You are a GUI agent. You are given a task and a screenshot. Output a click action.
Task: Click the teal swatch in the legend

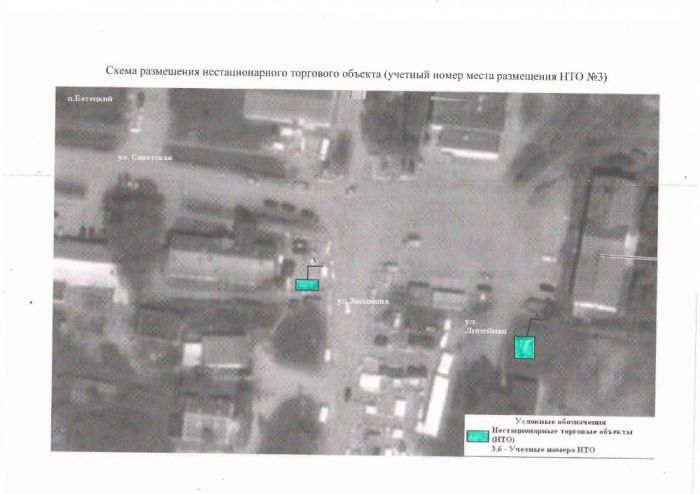[477, 436]
